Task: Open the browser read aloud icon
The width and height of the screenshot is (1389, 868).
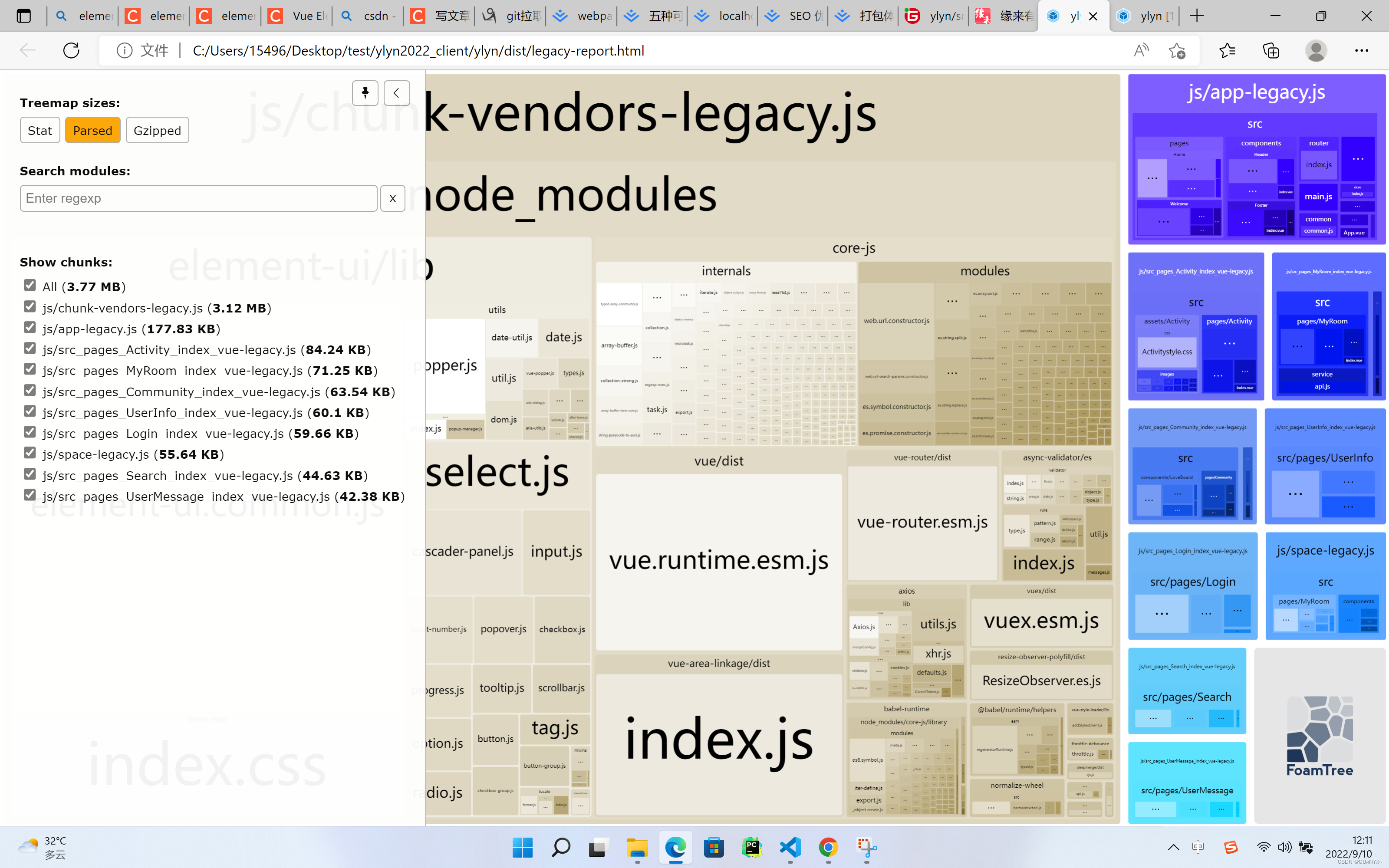Action: coord(1141,50)
